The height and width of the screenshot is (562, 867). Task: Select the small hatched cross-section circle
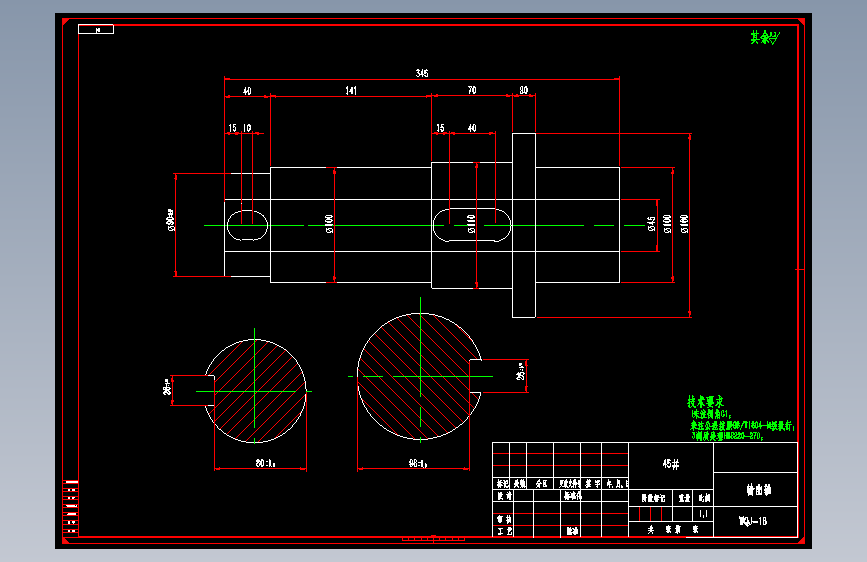(255, 391)
